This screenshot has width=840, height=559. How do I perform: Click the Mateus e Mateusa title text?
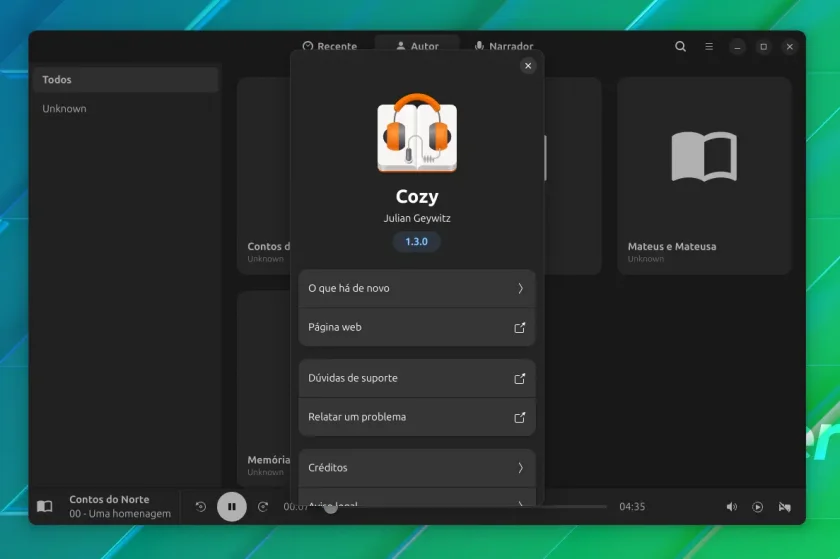(672, 247)
